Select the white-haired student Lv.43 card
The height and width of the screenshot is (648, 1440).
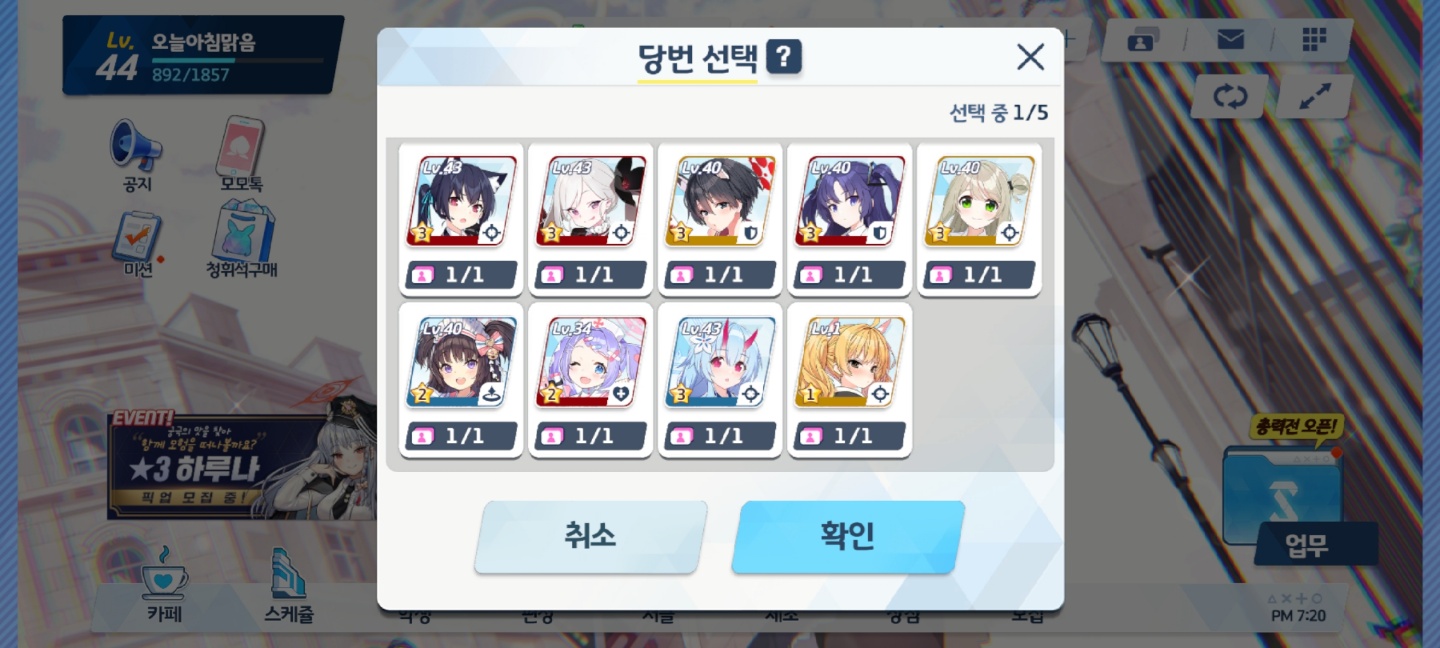(591, 219)
